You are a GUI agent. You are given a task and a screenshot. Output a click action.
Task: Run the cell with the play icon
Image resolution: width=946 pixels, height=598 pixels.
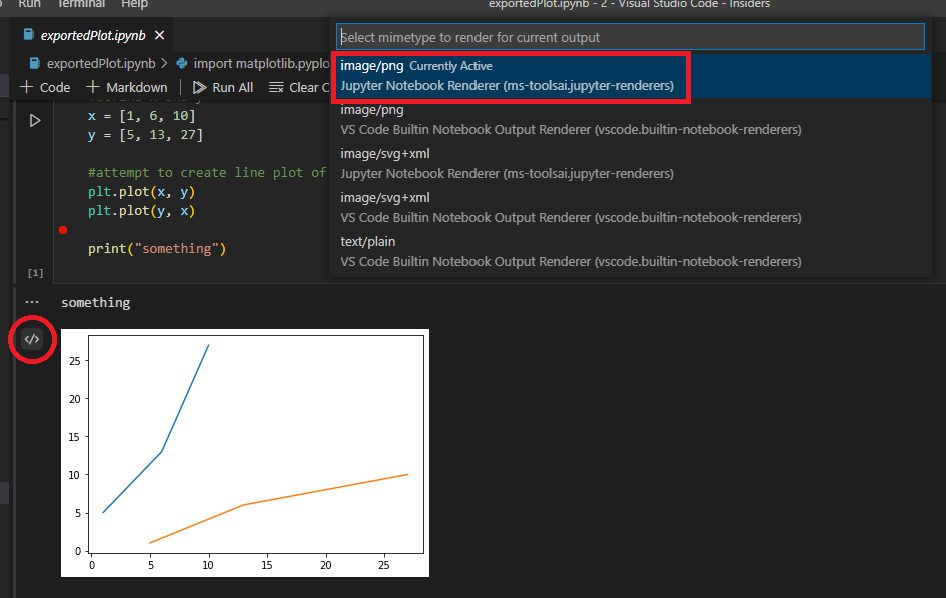35,120
